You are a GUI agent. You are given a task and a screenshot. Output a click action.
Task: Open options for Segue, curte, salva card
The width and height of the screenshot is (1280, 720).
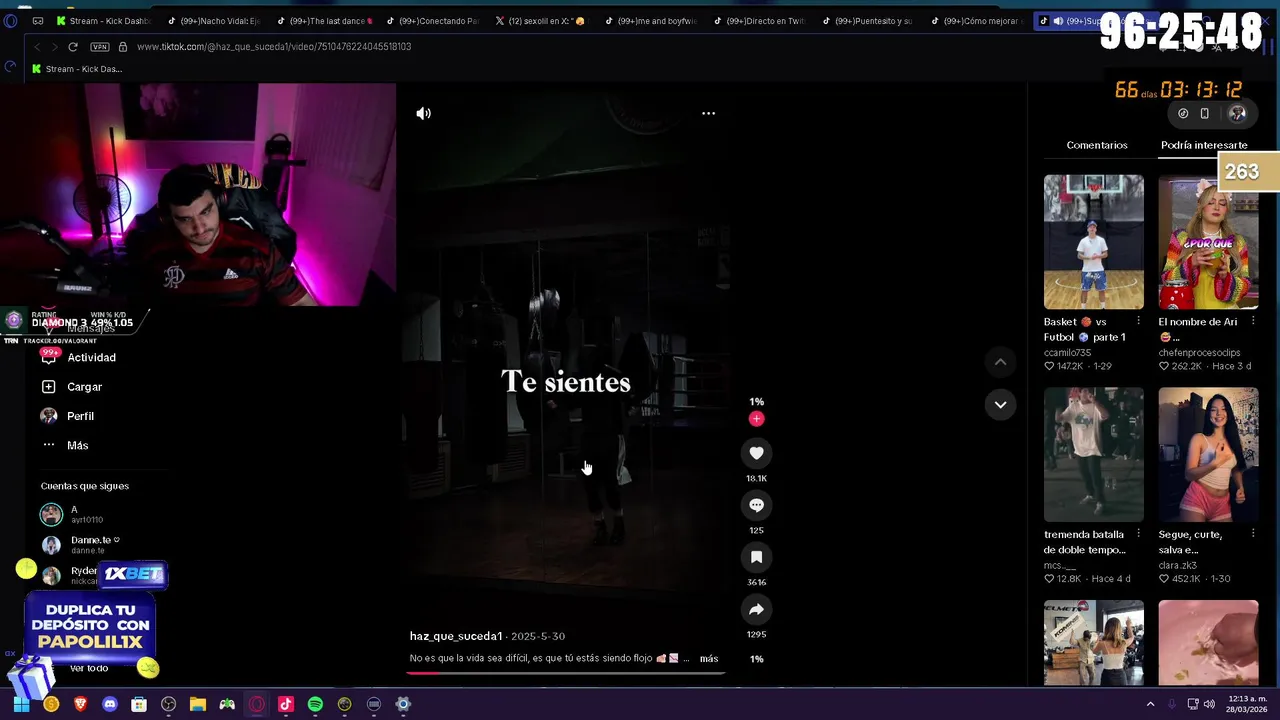click(x=1253, y=534)
